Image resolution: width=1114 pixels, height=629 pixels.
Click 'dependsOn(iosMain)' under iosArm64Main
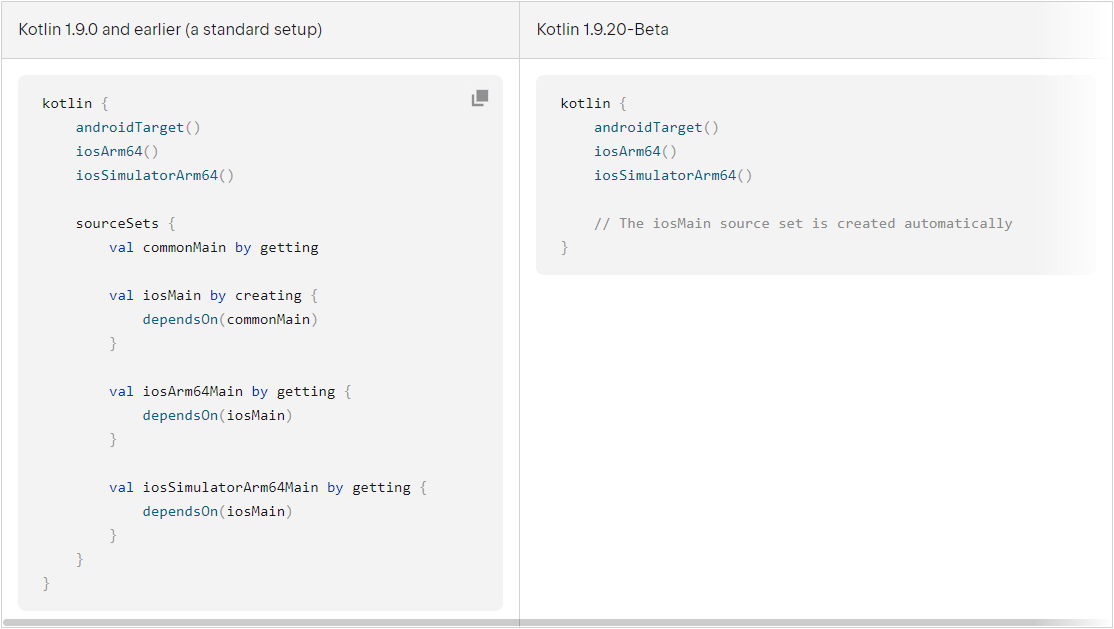[217, 416]
